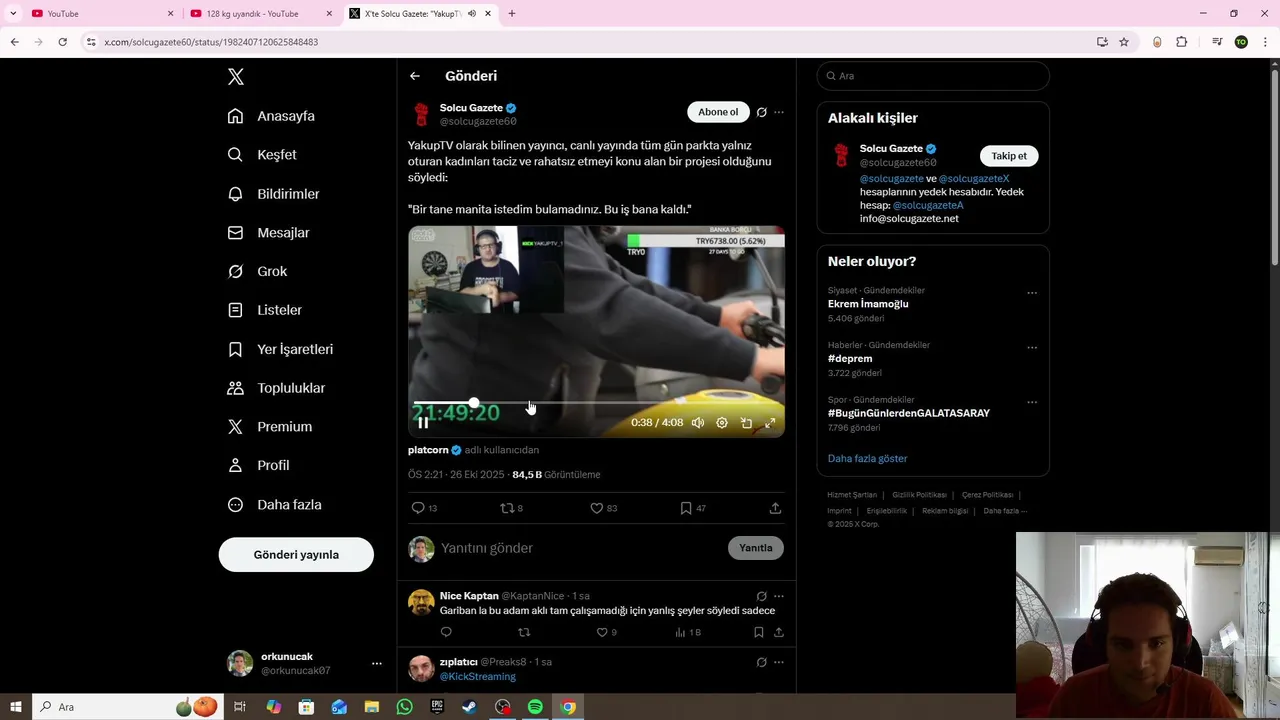This screenshot has height=720, width=1280.
Task: Pause the video playback
Action: pyautogui.click(x=423, y=423)
